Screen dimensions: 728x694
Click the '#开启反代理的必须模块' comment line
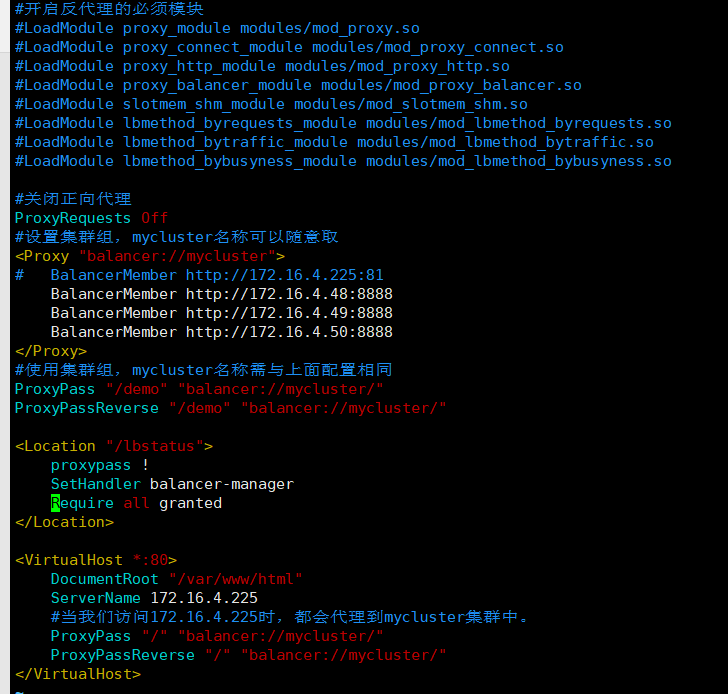click(109, 9)
